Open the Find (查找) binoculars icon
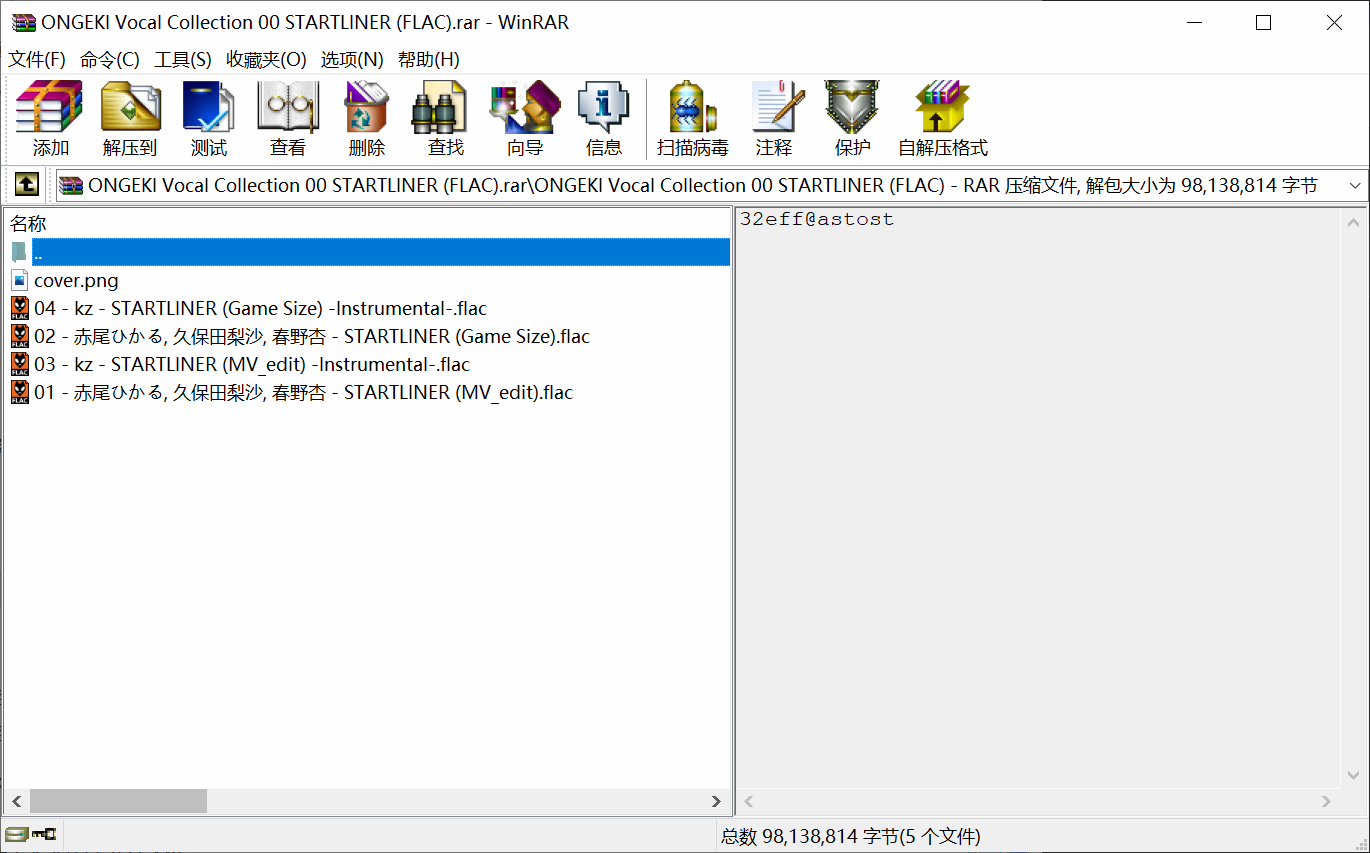The height and width of the screenshot is (853, 1370). coord(446,119)
